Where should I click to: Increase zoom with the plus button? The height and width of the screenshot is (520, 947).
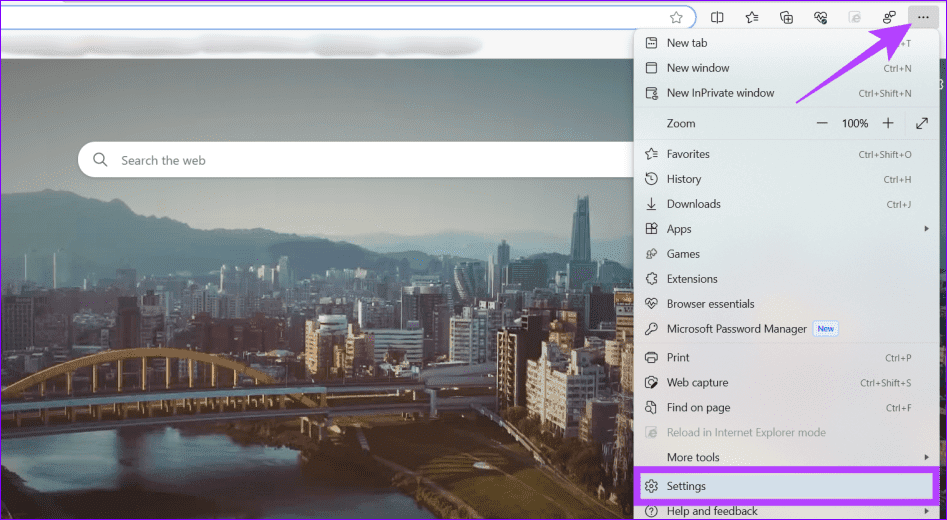pos(888,123)
